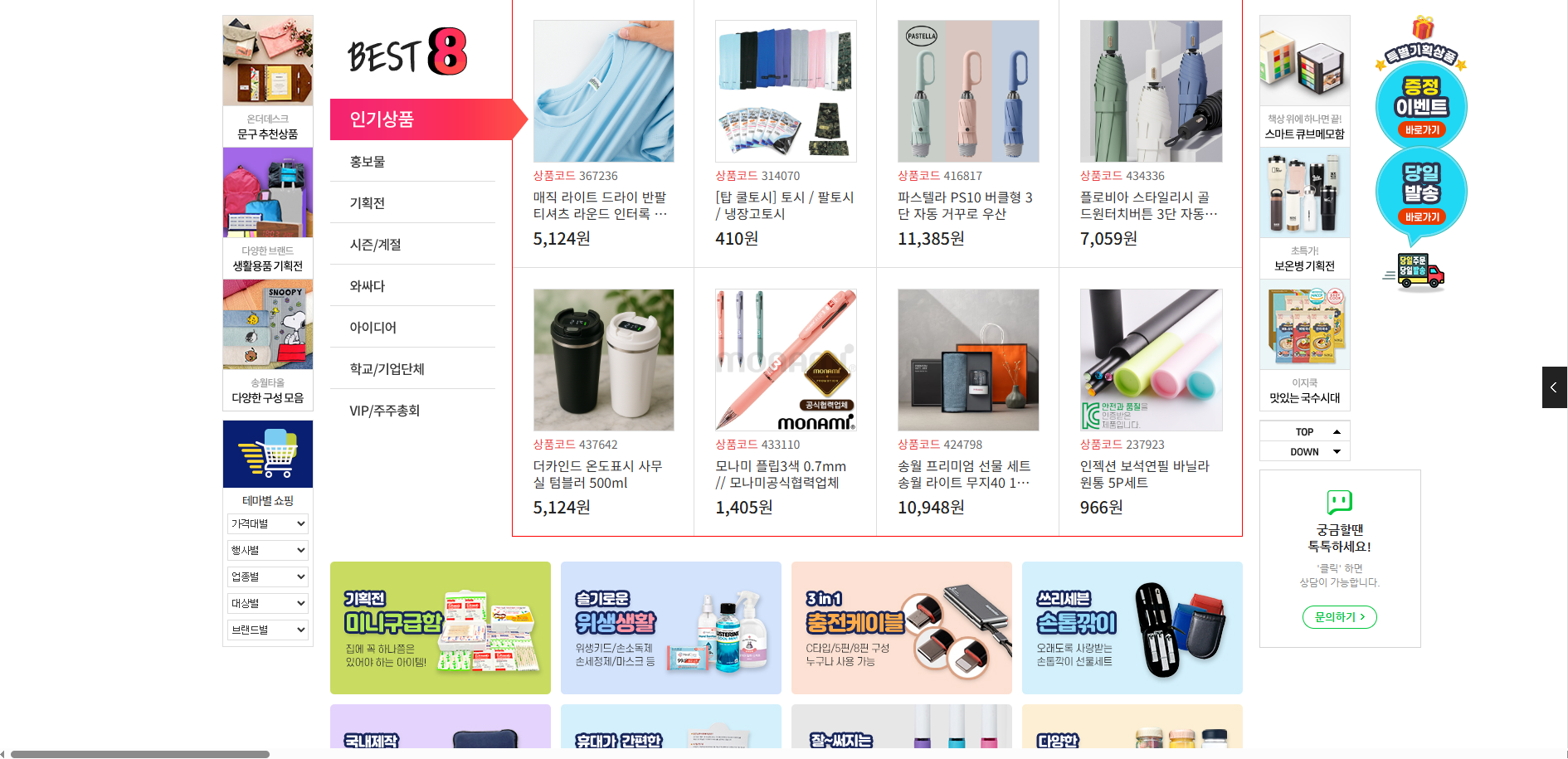Image resolution: width=1568 pixels, height=759 pixels.
Task: Open the 당일발송 bubble icon
Action: coord(1421,193)
